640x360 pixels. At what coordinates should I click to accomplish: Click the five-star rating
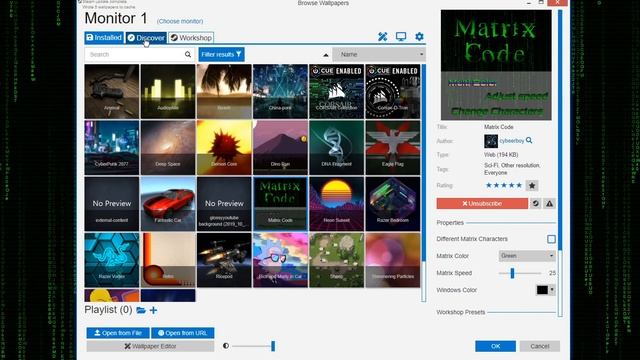(x=504, y=185)
